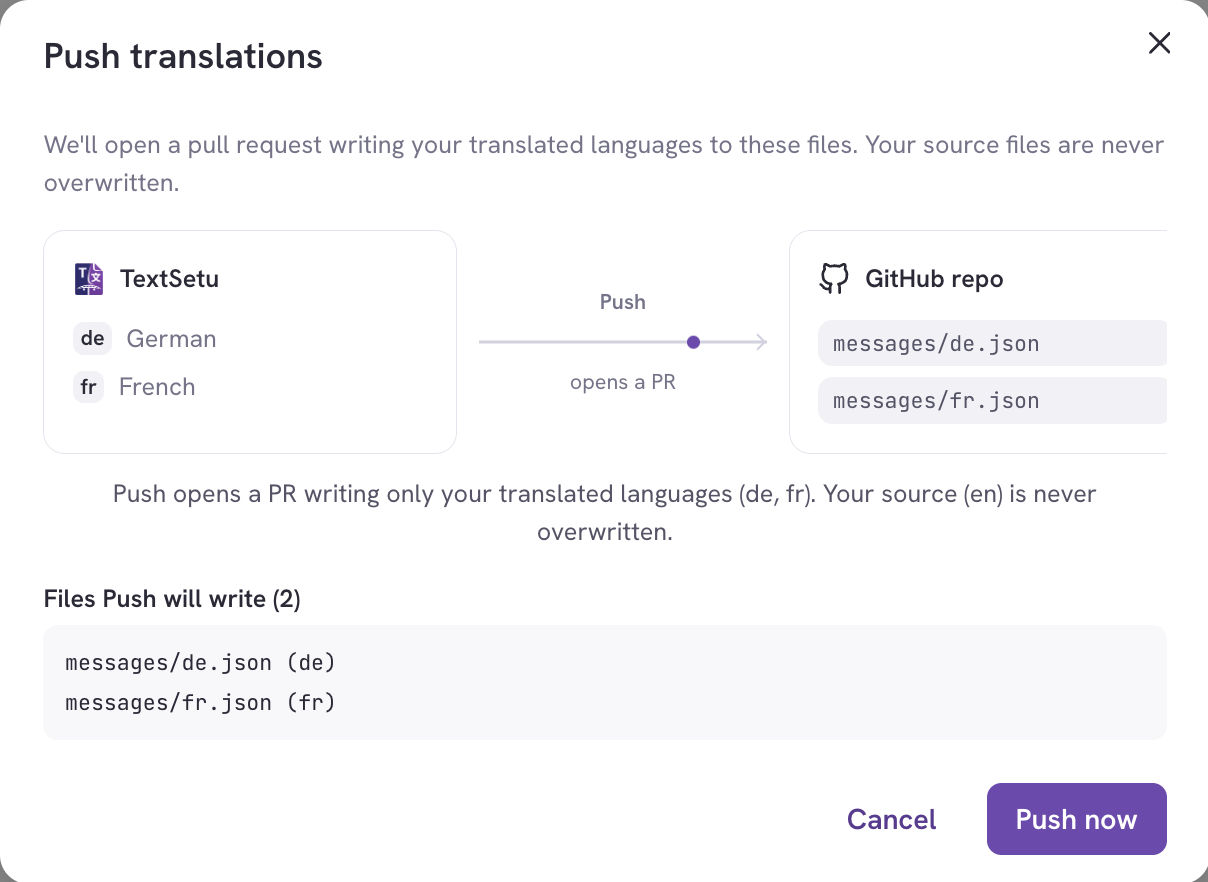1208x882 pixels.
Task: Select the 'fr' language badge
Action: tap(88, 387)
